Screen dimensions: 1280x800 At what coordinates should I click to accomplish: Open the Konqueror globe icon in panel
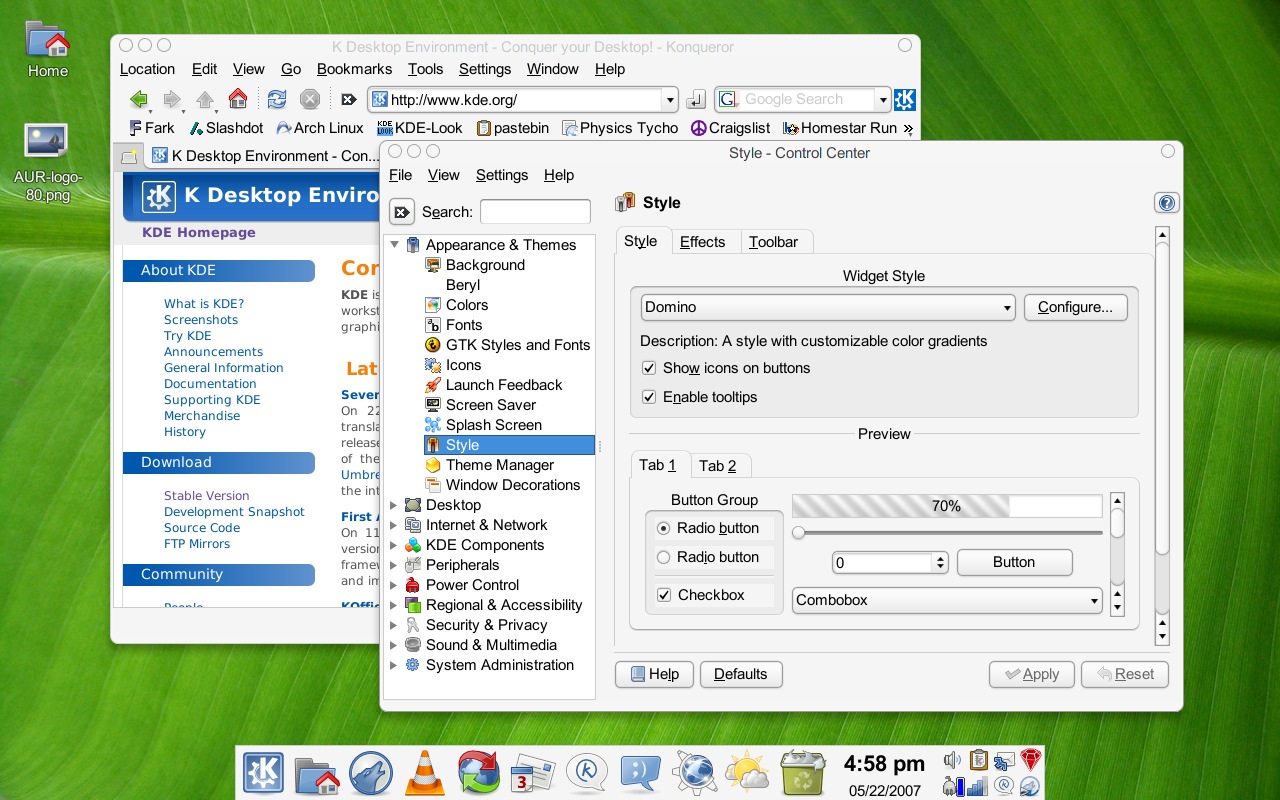695,773
